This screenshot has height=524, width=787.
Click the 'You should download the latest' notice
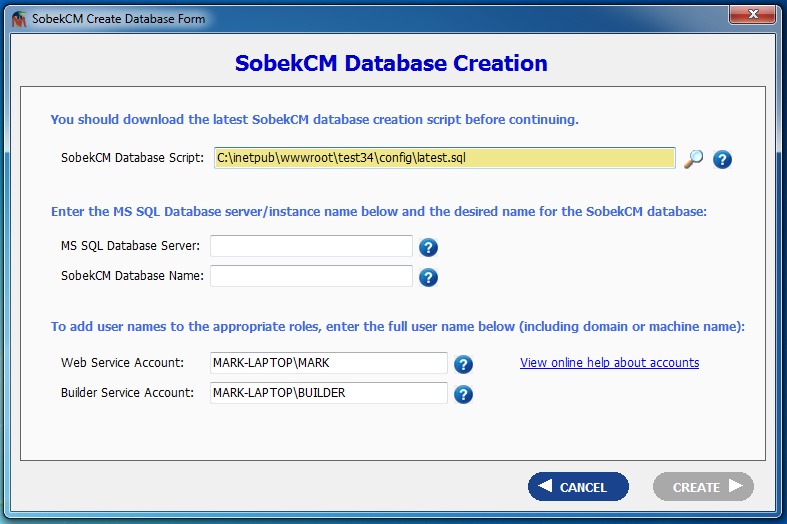pos(315,119)
